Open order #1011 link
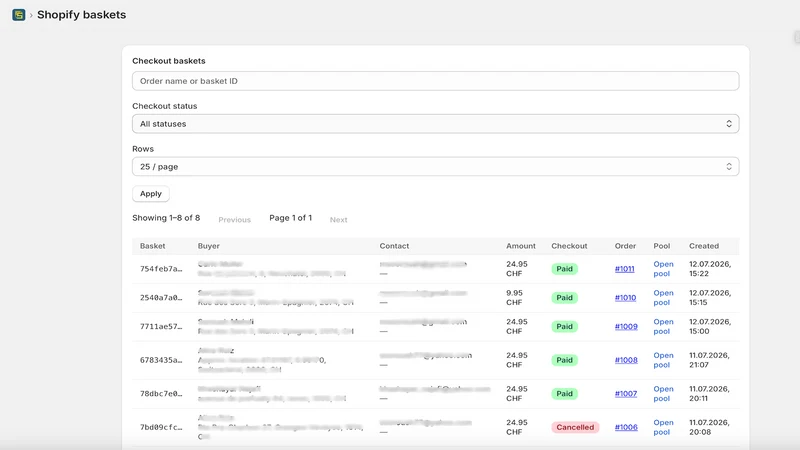This screenshot has width=800, height=450. tap(624, 269)
